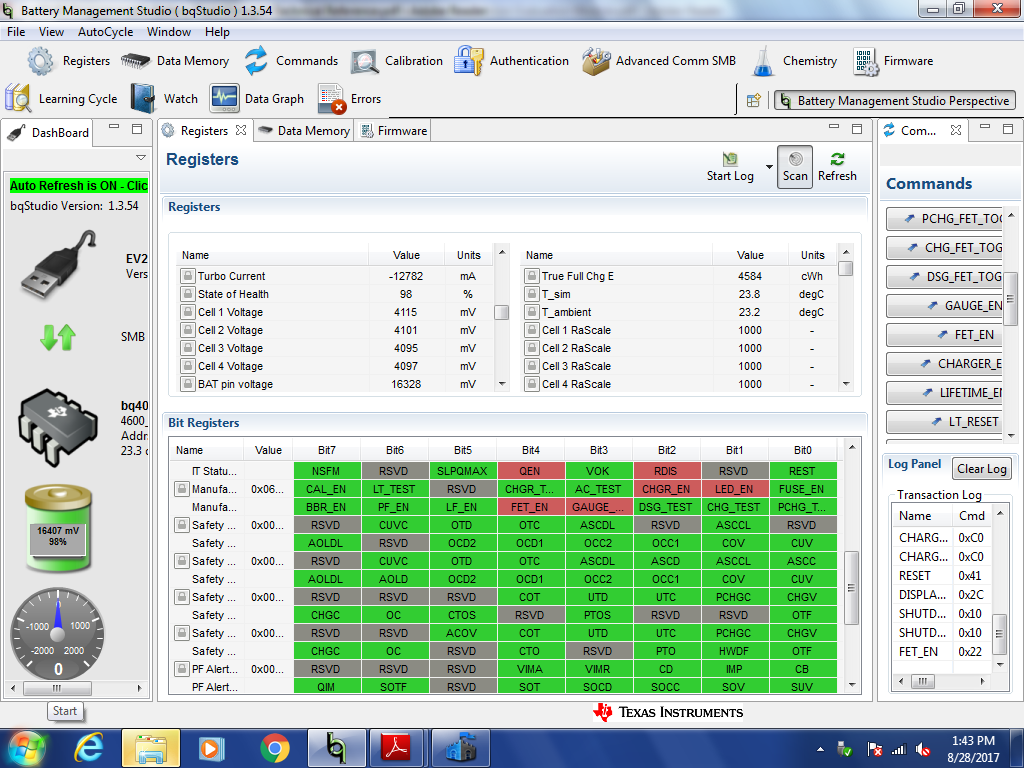Open Chrome from the taskbar

click(275, 748)
